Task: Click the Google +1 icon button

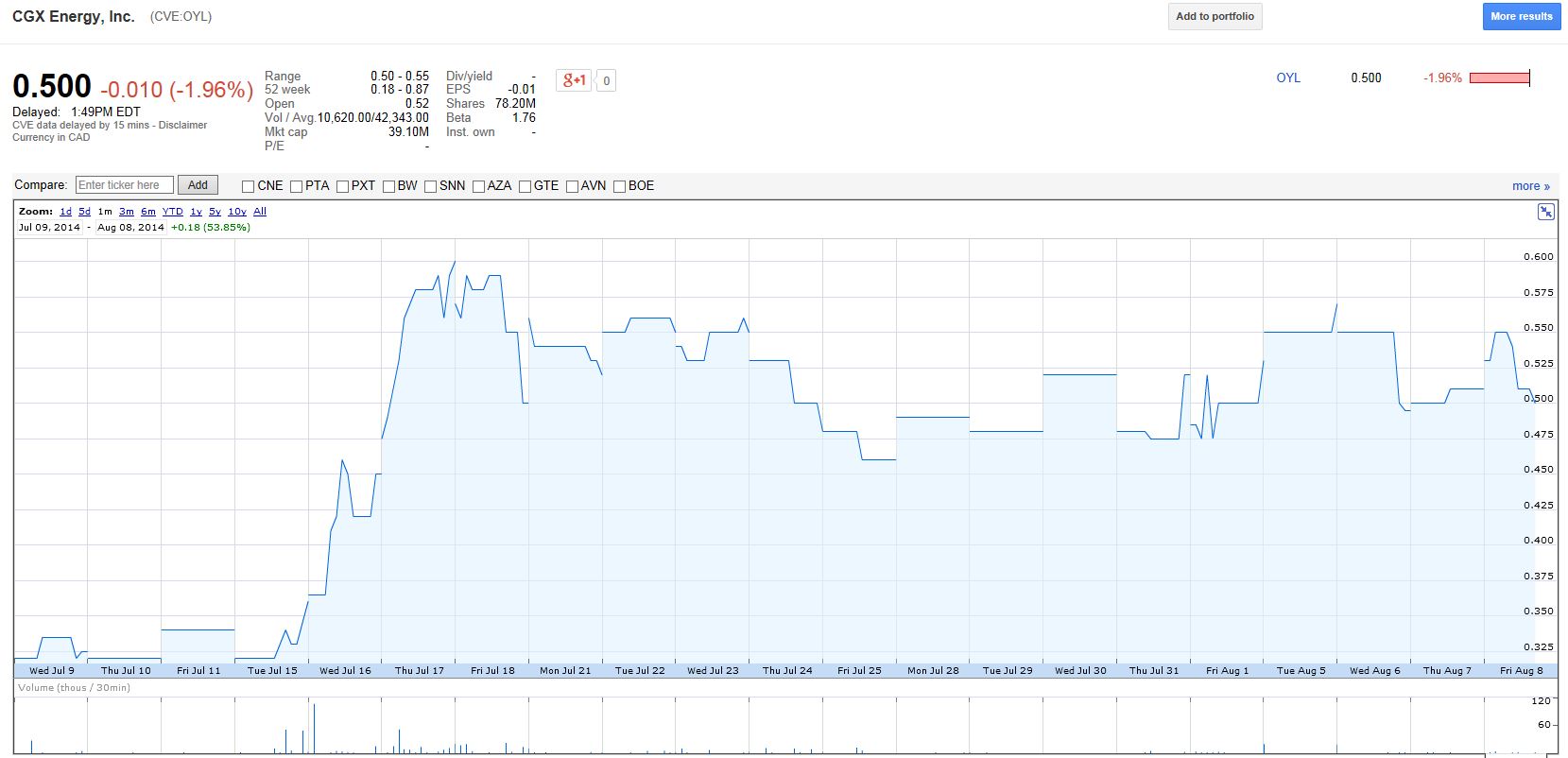Action: coord(575,80)
